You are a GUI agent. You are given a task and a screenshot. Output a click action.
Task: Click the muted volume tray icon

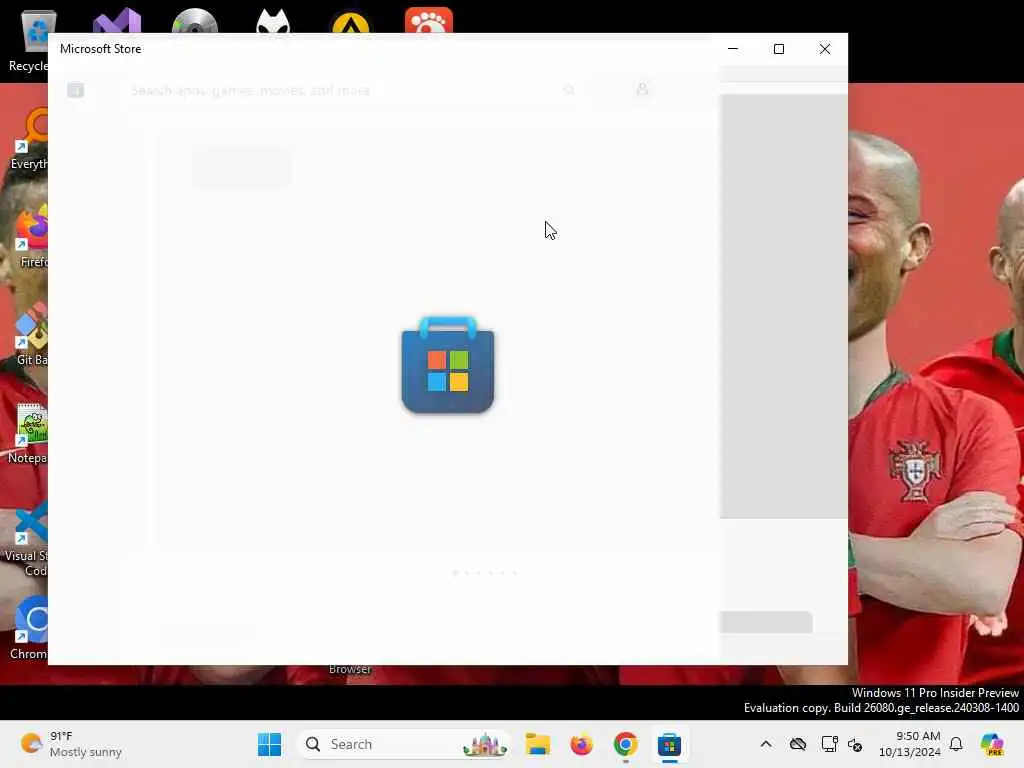point(856,744)
